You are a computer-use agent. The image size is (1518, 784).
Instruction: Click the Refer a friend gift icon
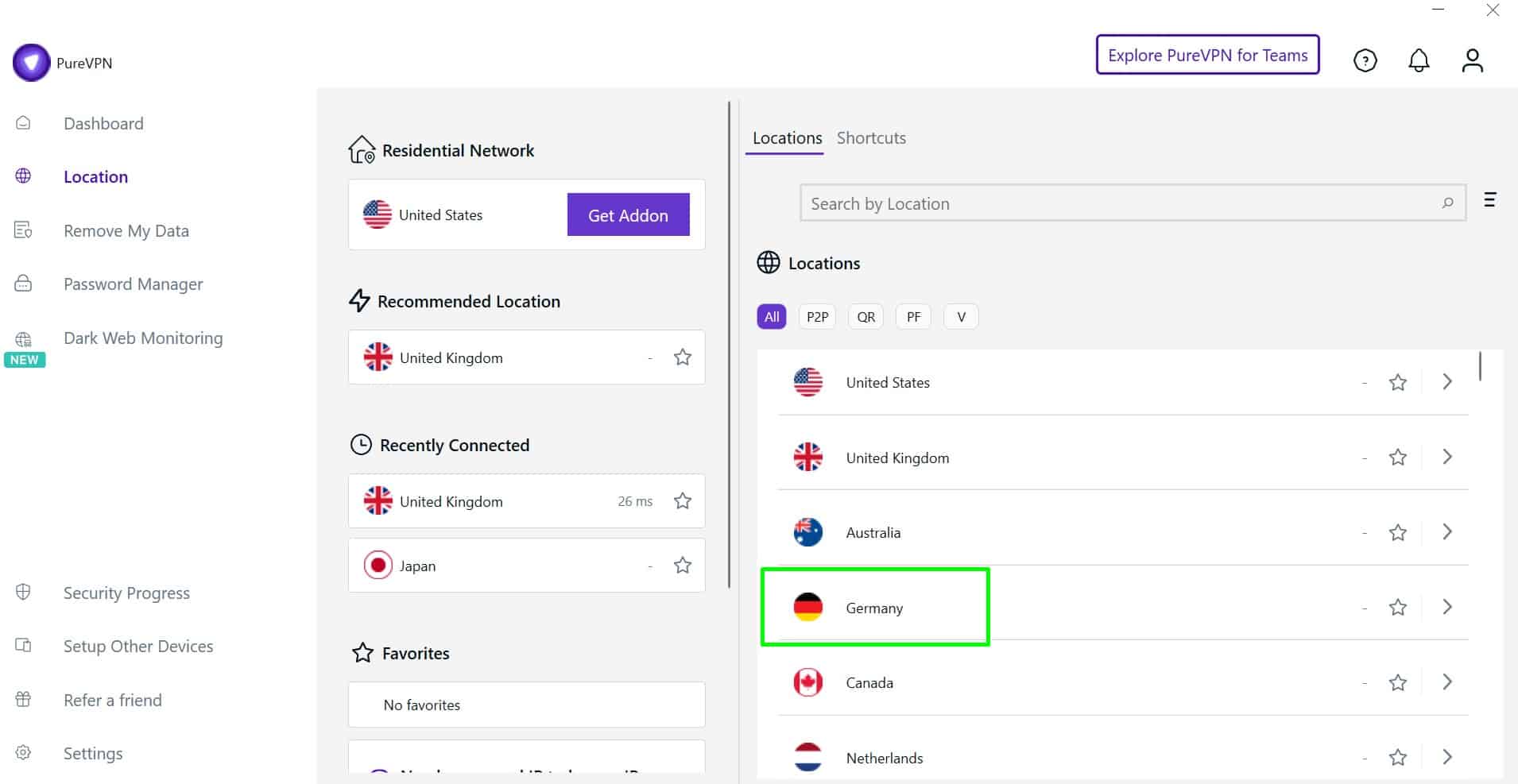pos(23,700)
